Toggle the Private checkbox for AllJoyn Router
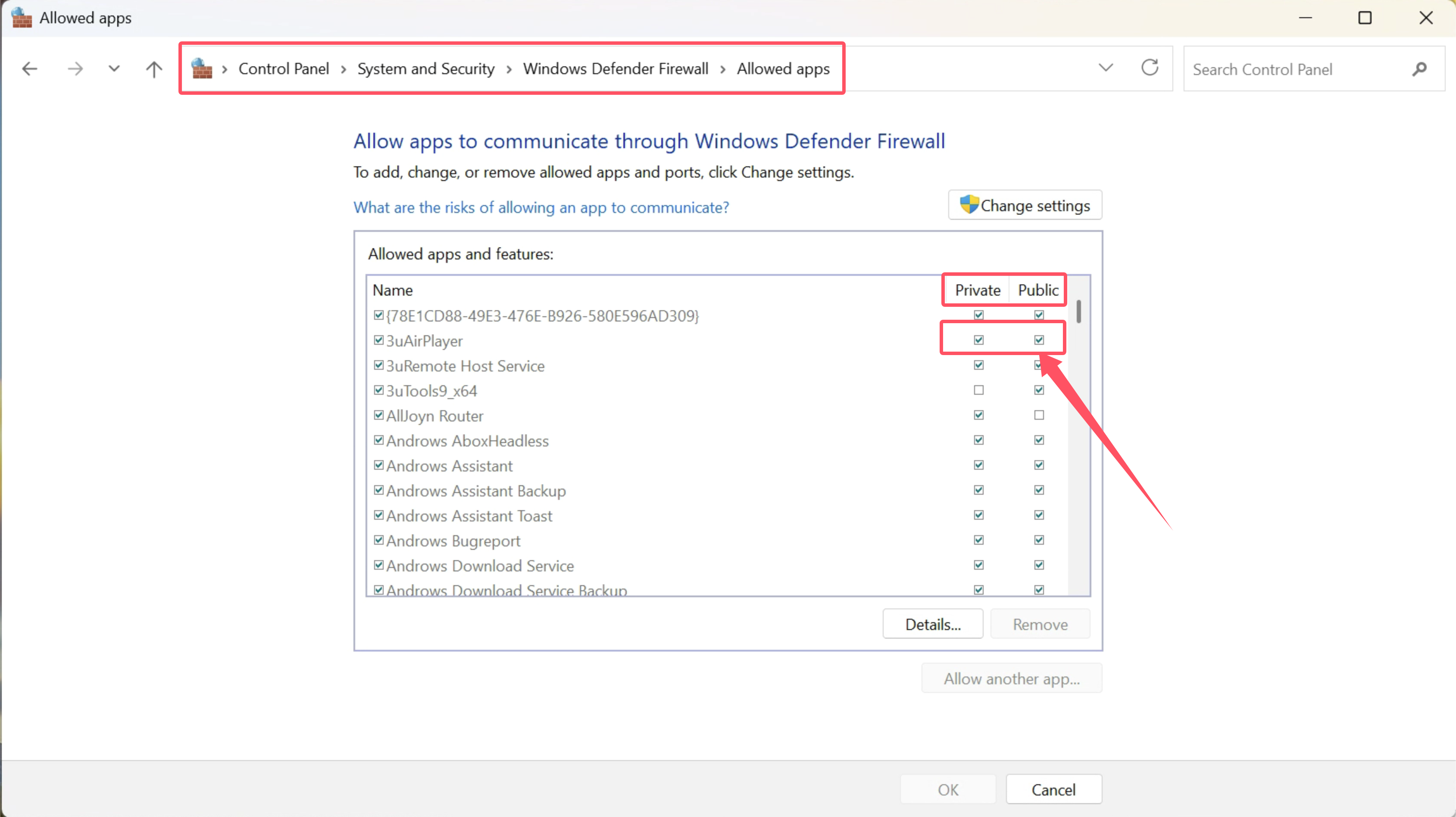 (x=978, y=415)
